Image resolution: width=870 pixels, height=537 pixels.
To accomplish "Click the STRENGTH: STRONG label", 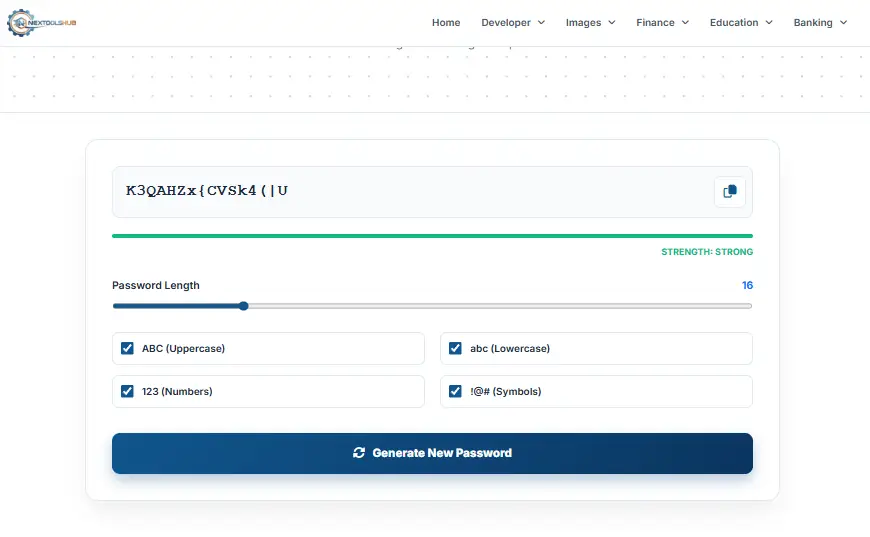I will tap(707, 252).
